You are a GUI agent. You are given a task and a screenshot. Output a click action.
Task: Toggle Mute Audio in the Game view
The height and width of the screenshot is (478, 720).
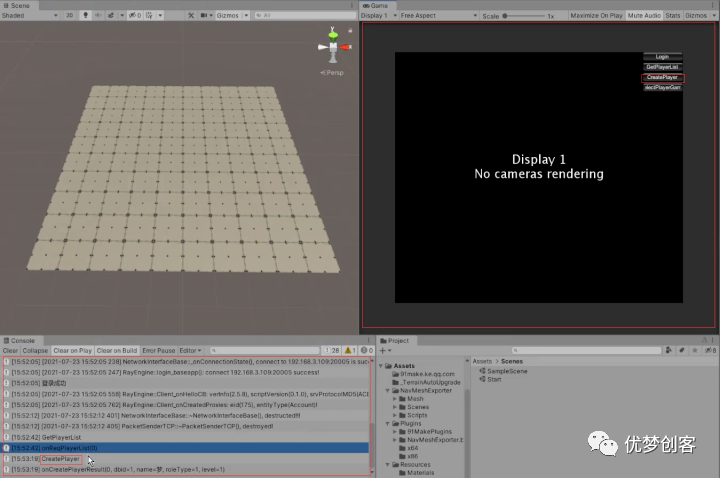644,15
